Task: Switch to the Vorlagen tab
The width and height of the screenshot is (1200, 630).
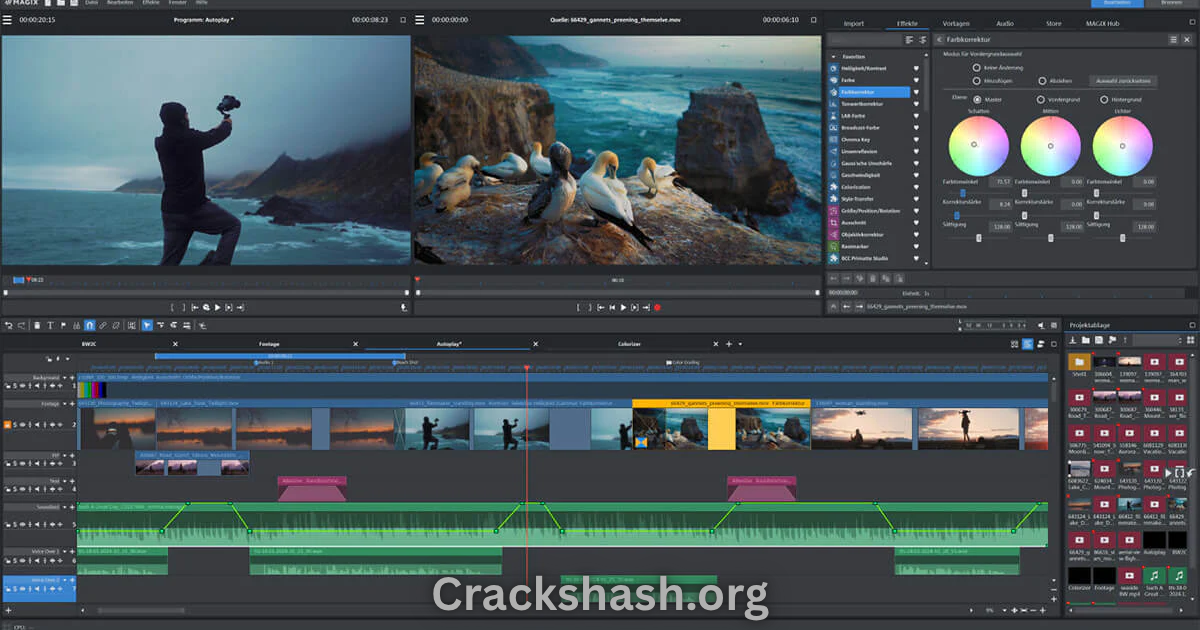Action: [x=955, y=23]
